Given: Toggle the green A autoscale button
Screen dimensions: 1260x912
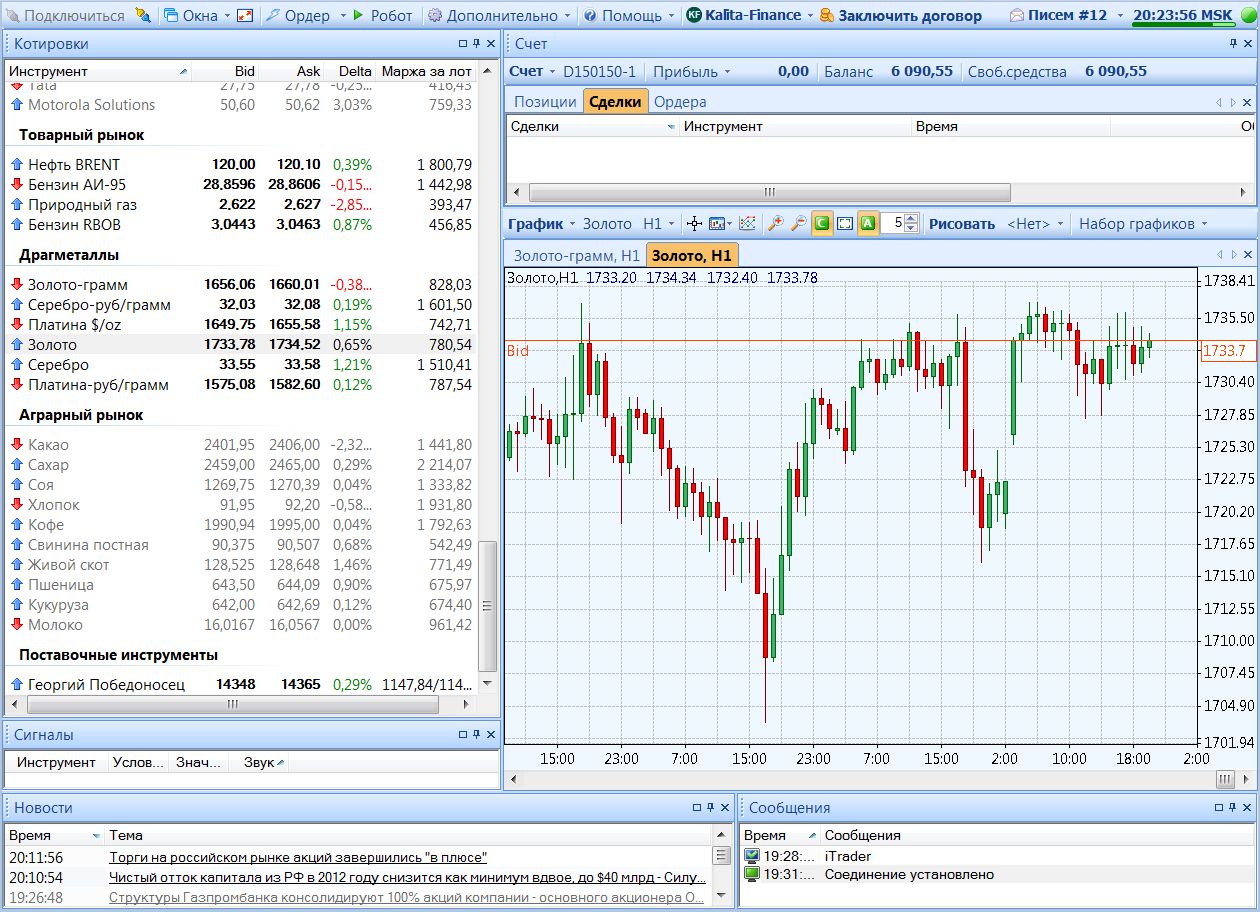Looking at the screenshot, I should pos(868,224).
